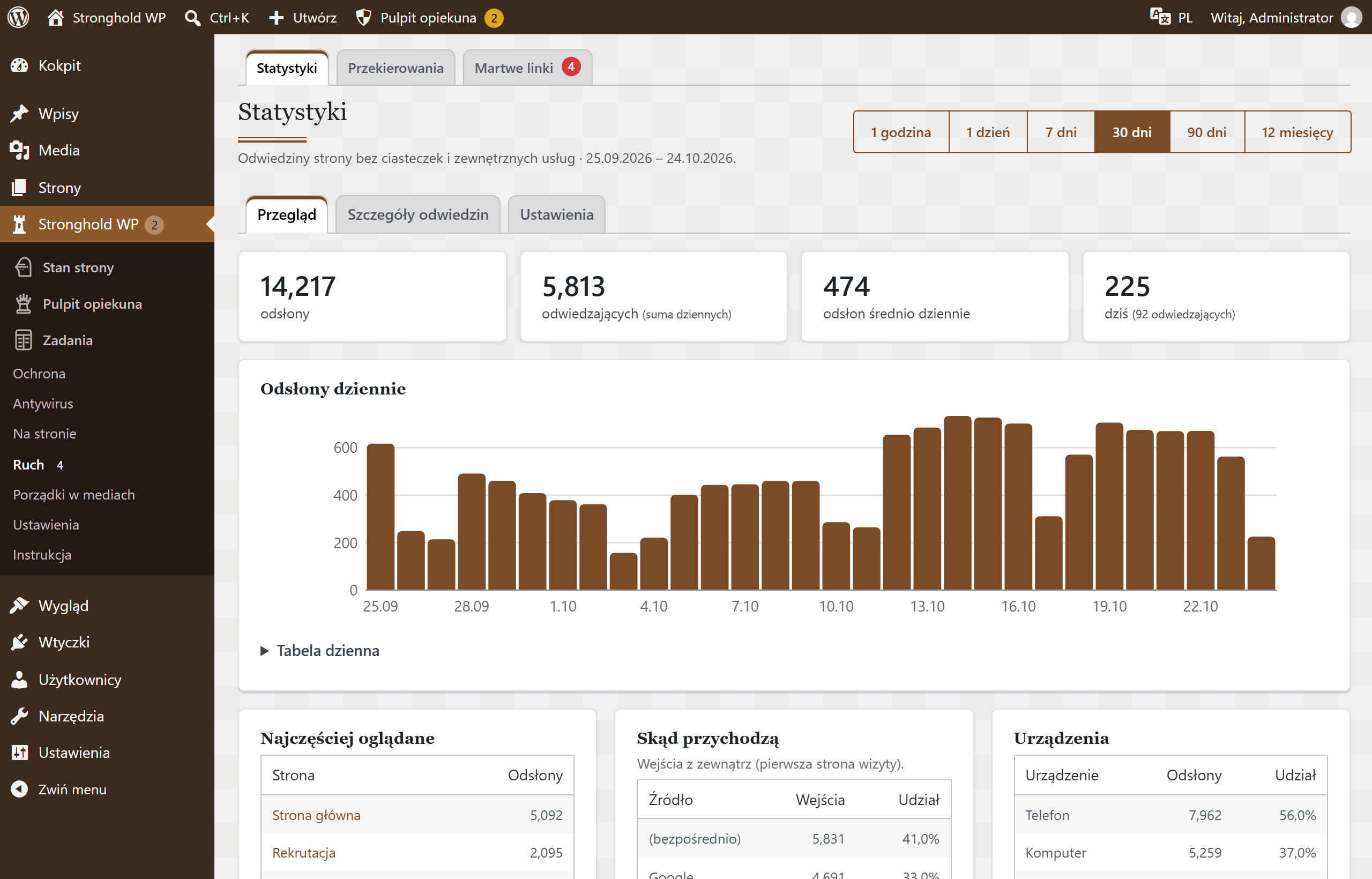Click the first chart bar for 25.09

tap(380, 517)
